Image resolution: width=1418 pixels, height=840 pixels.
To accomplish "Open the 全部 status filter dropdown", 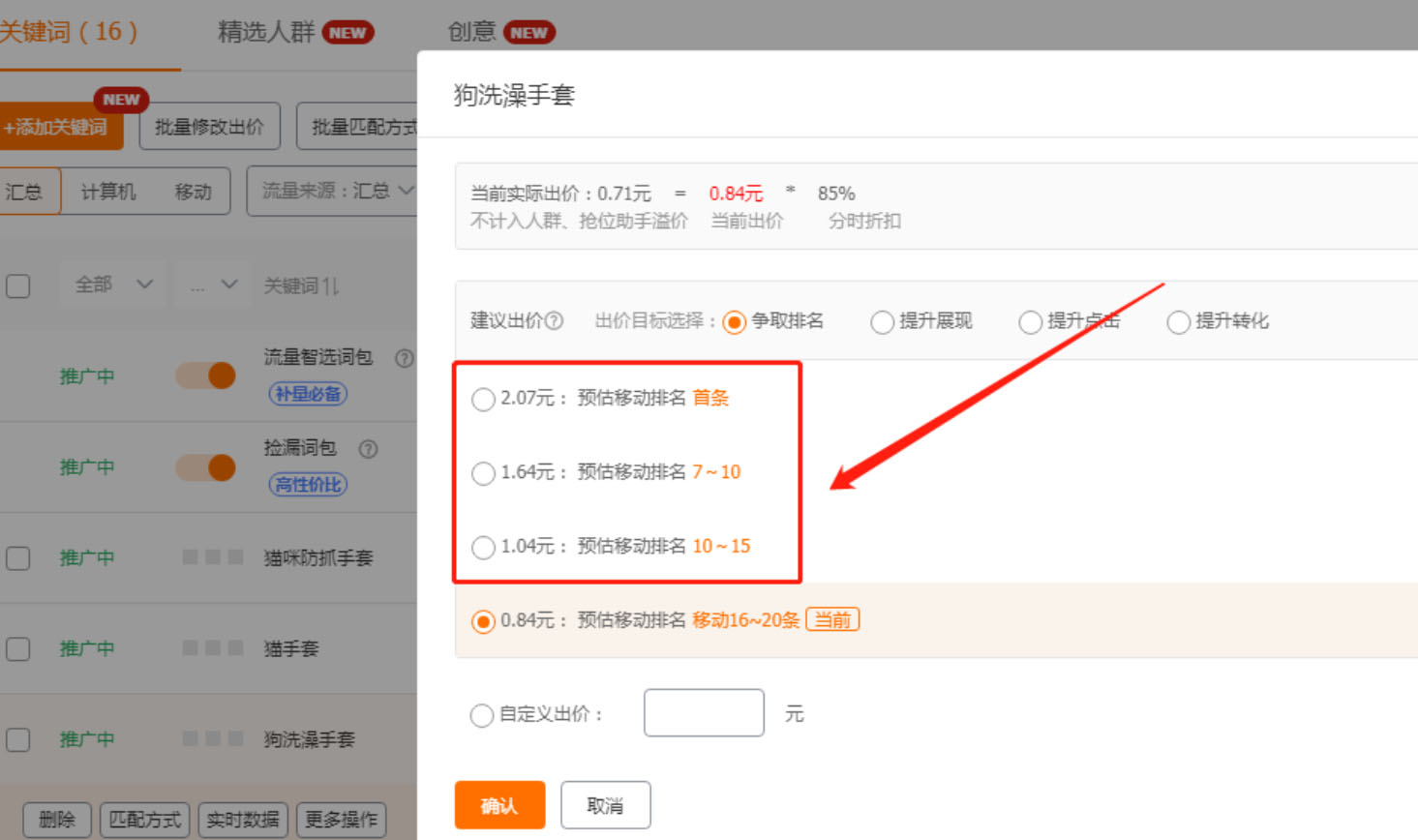I will click(x=113, y=285).
